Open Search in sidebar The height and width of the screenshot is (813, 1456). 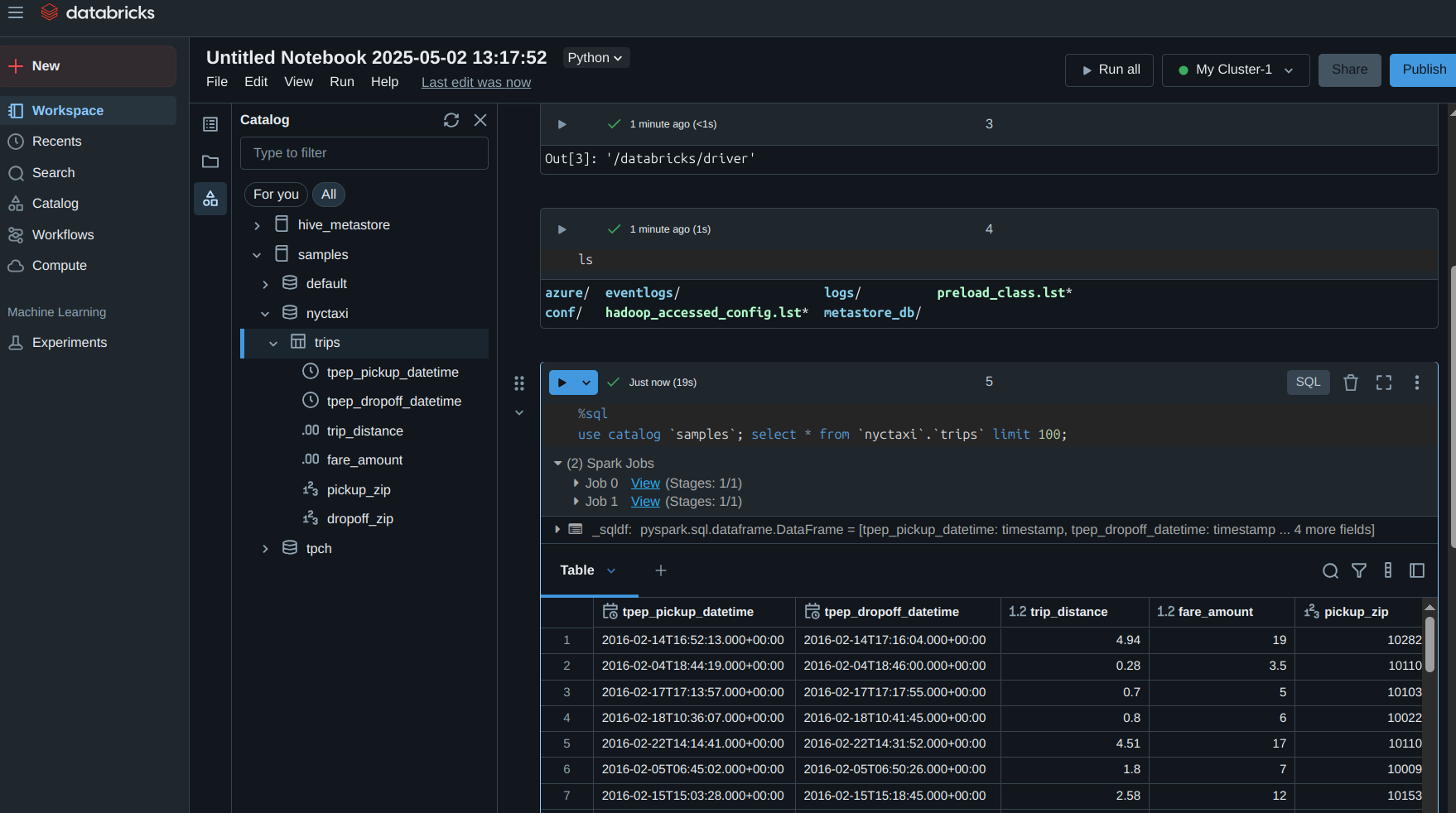click(88, 173)
